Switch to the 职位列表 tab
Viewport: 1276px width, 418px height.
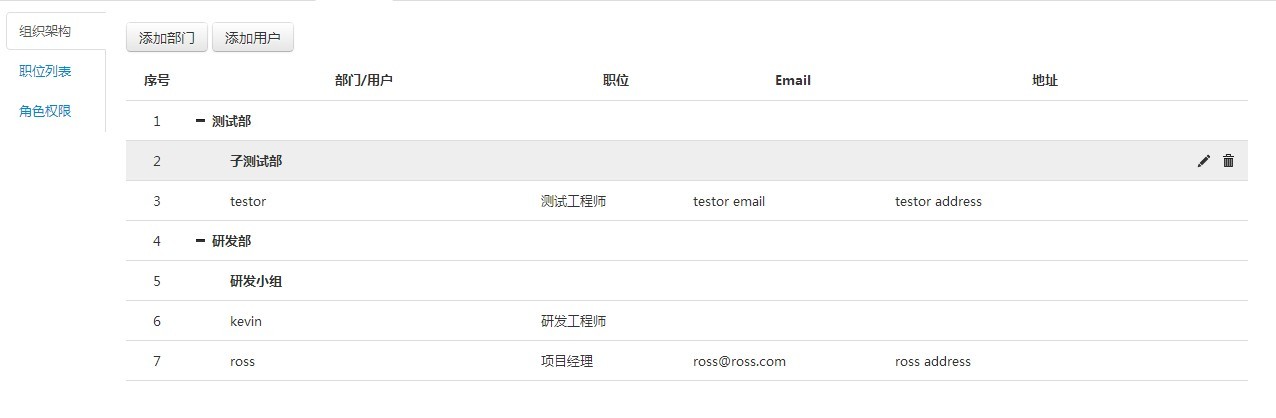[45, 71]
